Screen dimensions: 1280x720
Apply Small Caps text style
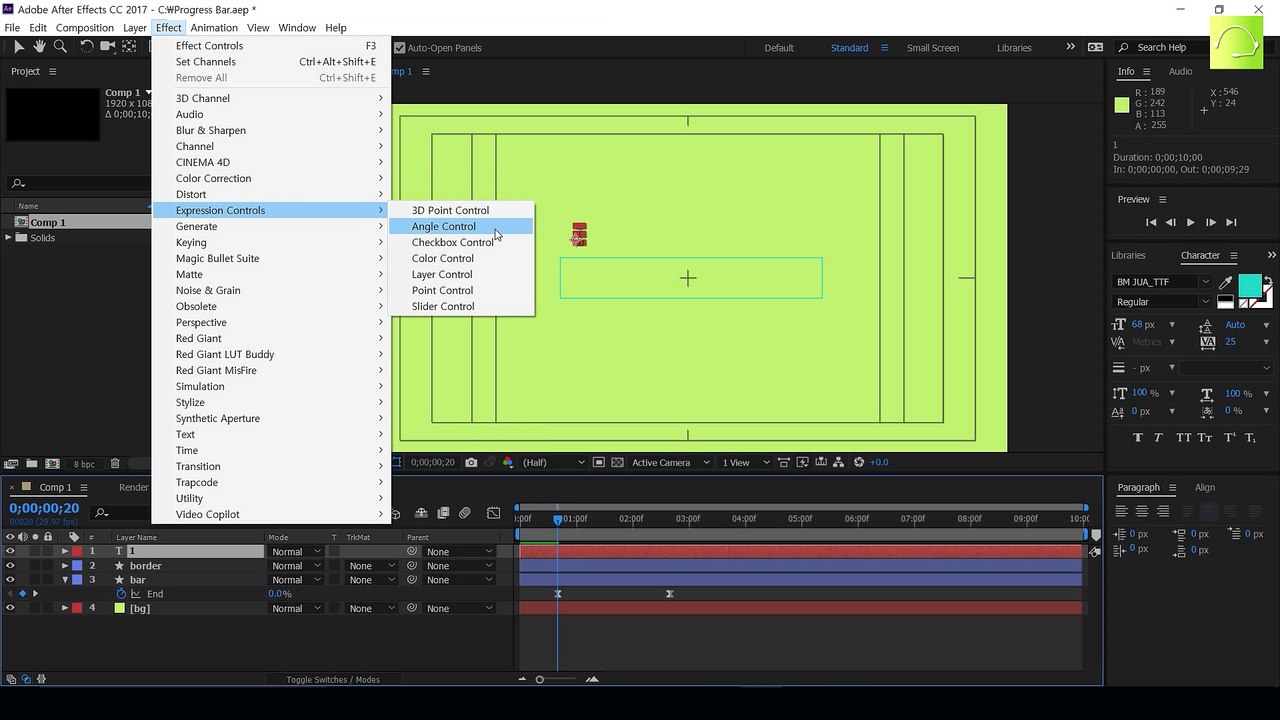pyautogui.click(x=1205, y=438)
